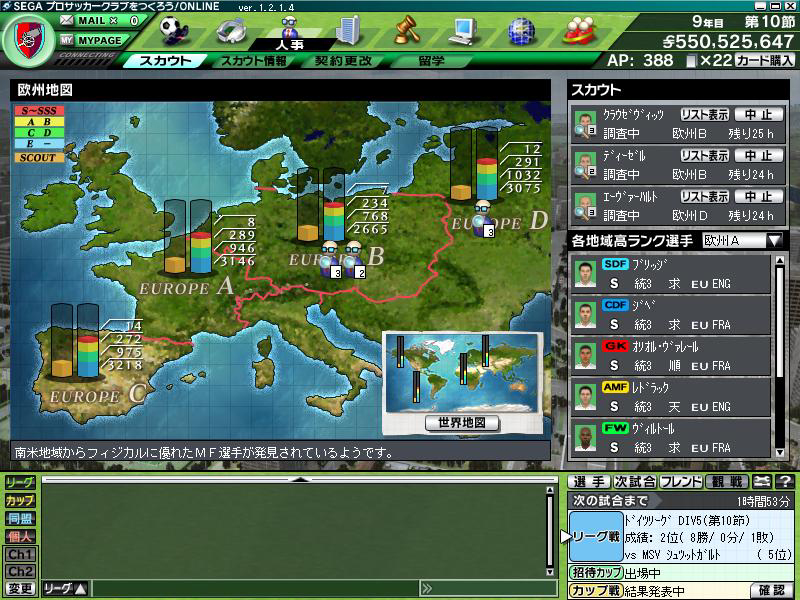This screenshot has width=800, height=600.
Task: Click the question mark help icon
Action: click(x=786, y=482)
